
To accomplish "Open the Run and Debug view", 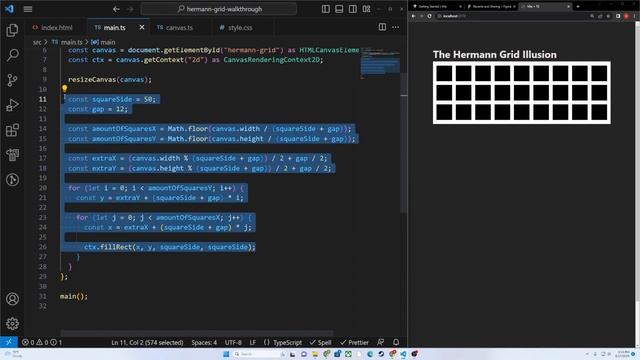I will click(x=12, y=105).
